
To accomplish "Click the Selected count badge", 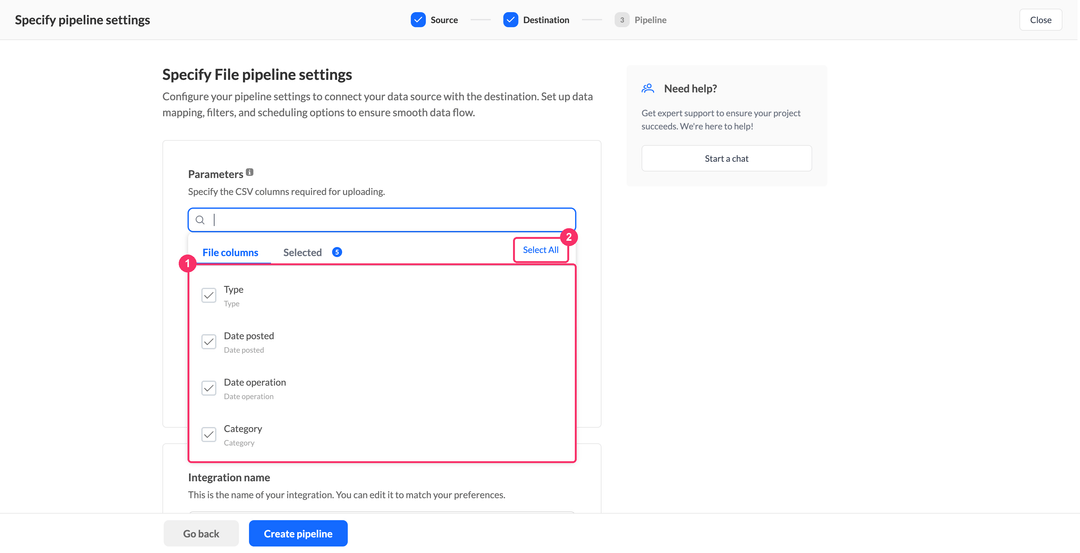I will [x=337, y=252].
